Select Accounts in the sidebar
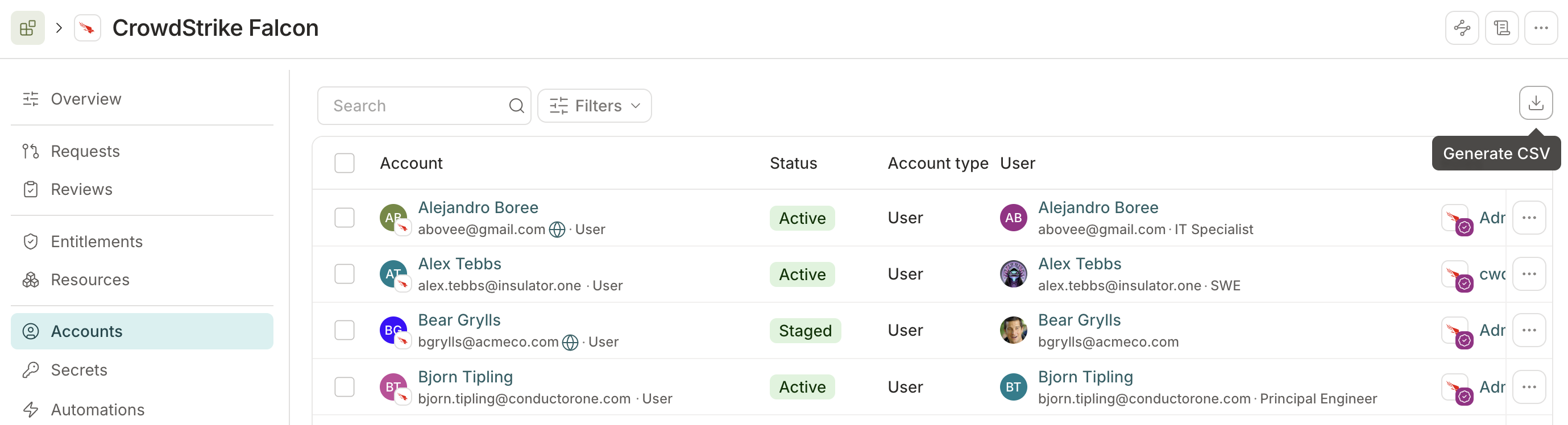This screenshot has width=1568, height=425. [142, 331]
